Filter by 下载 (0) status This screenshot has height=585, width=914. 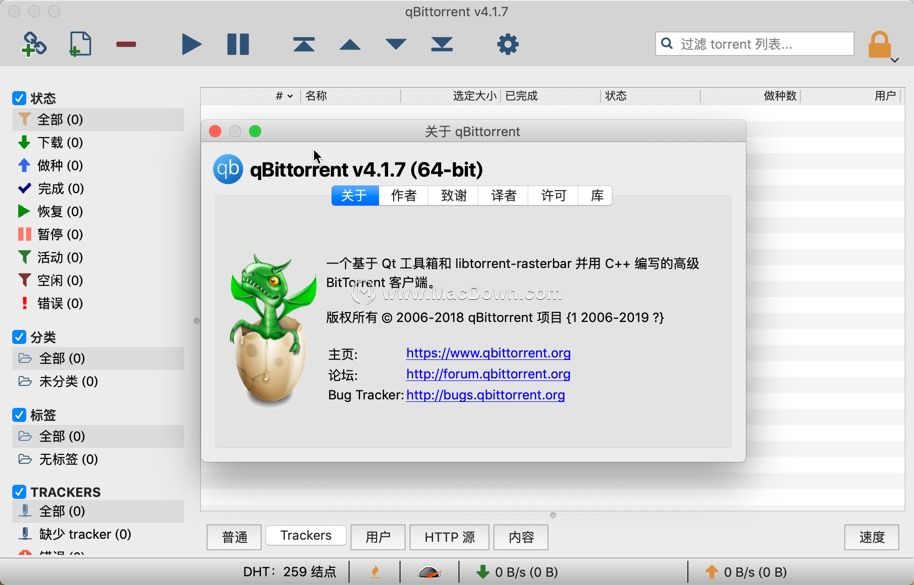pyautogui.click(x=98, y=142)
